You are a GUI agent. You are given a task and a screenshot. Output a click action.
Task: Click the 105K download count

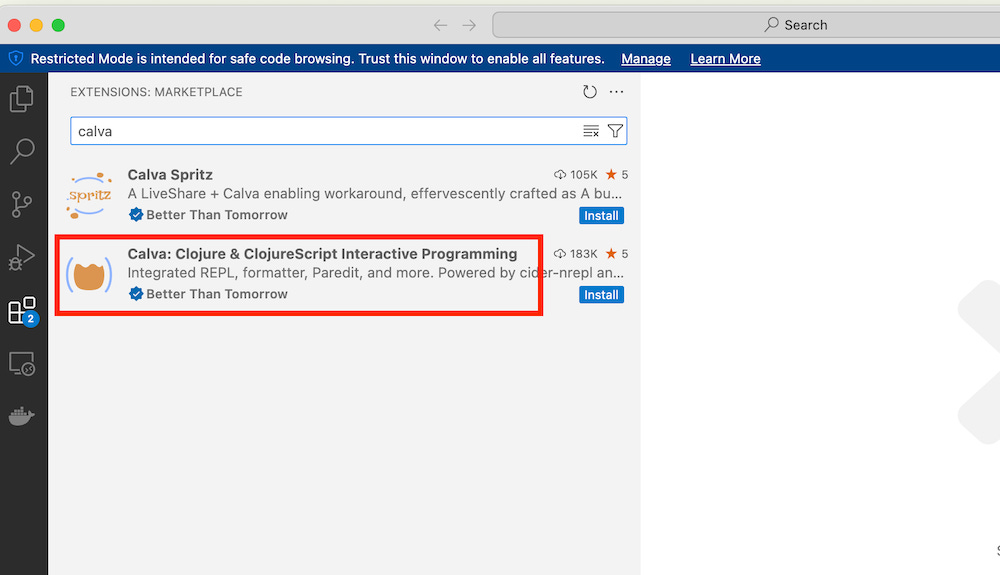point(575,175)
